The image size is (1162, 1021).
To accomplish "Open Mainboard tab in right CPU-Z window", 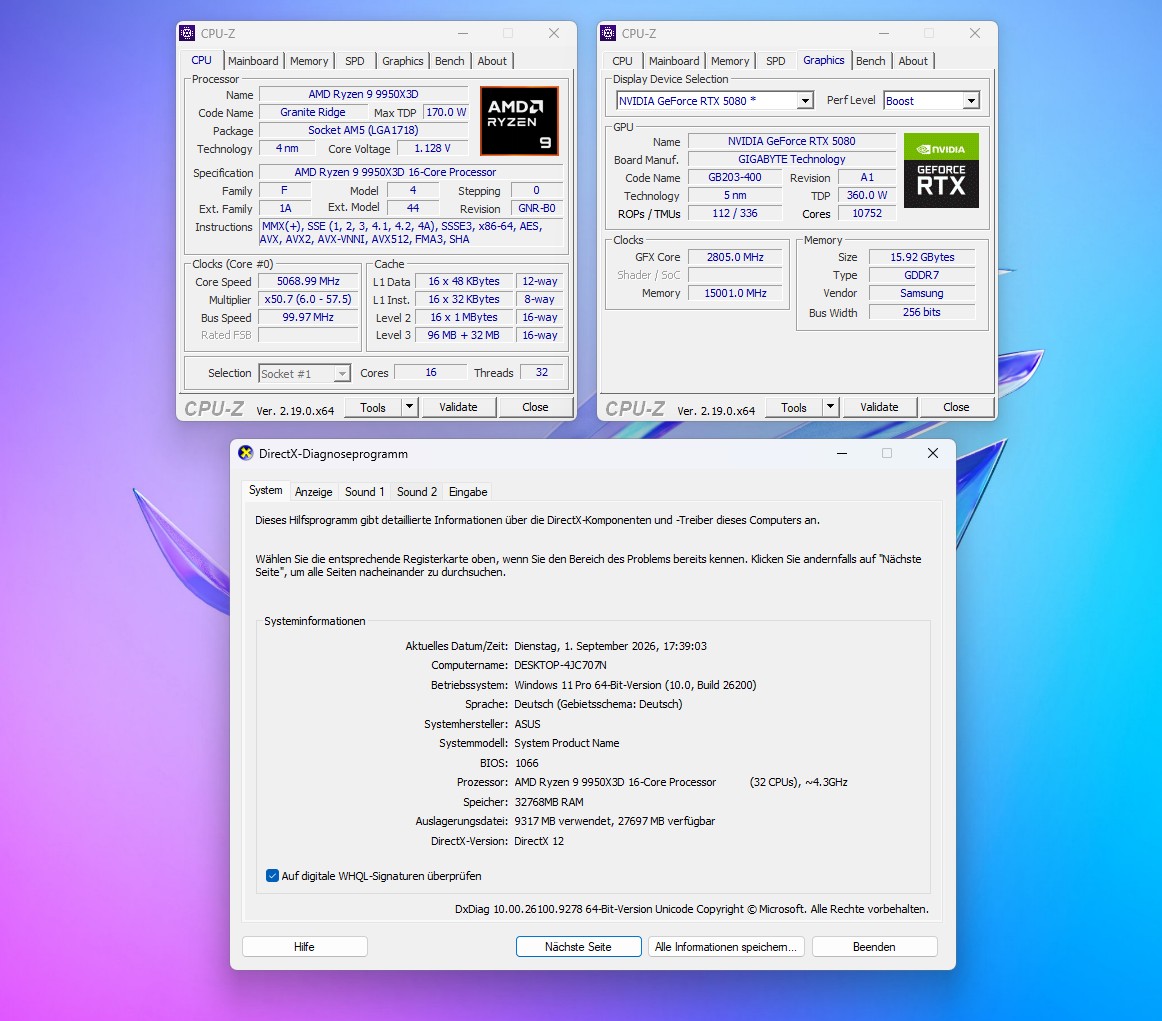I will tap(674, 61).
